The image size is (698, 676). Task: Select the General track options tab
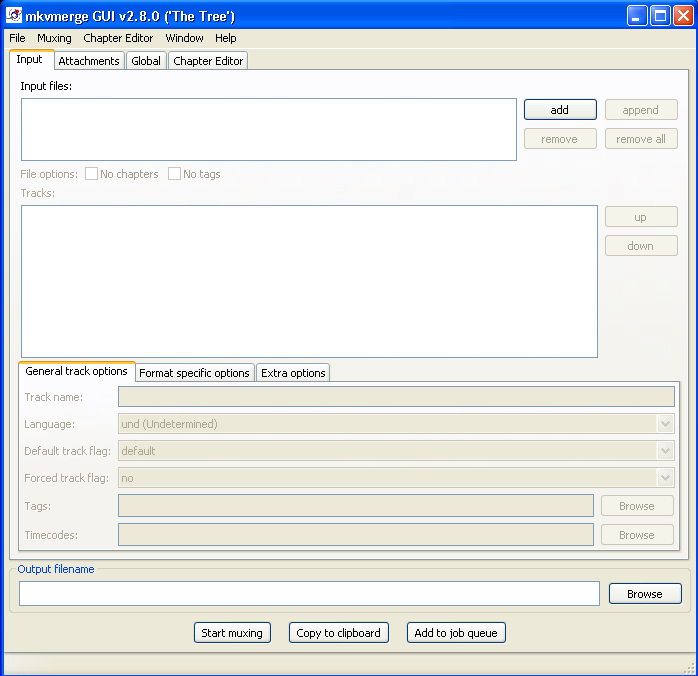[x=77, y=372]
